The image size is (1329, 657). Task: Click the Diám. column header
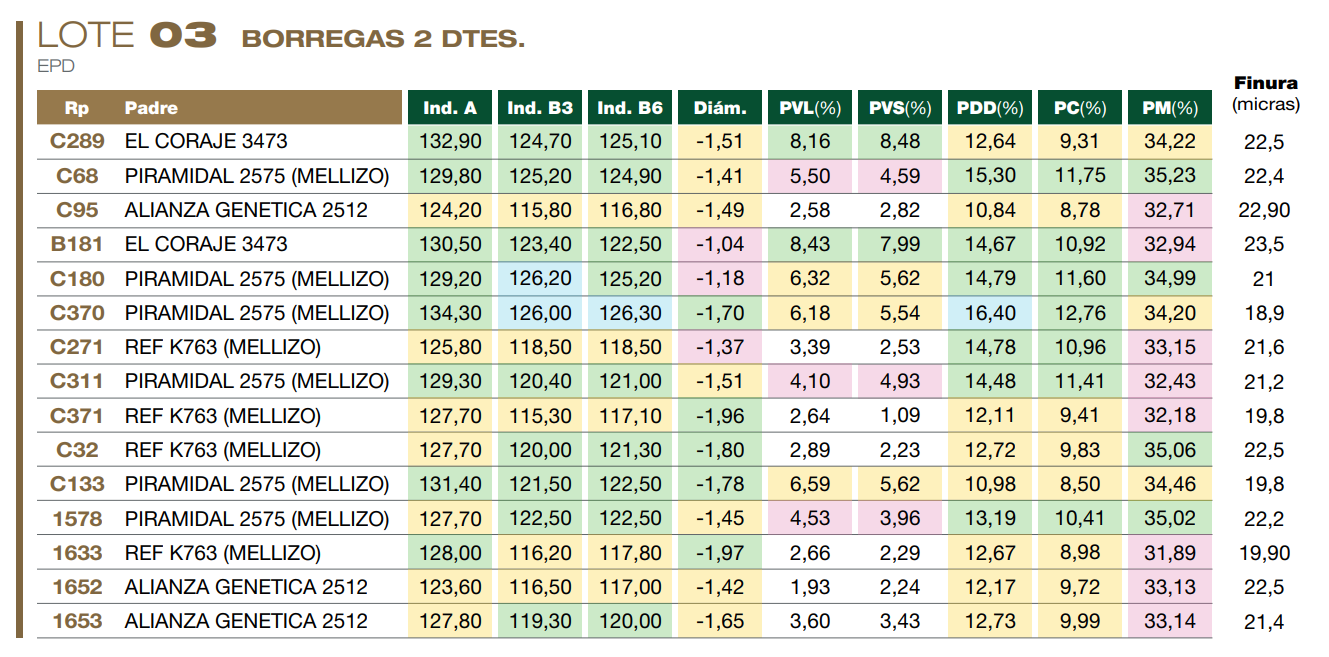(720, 108)
